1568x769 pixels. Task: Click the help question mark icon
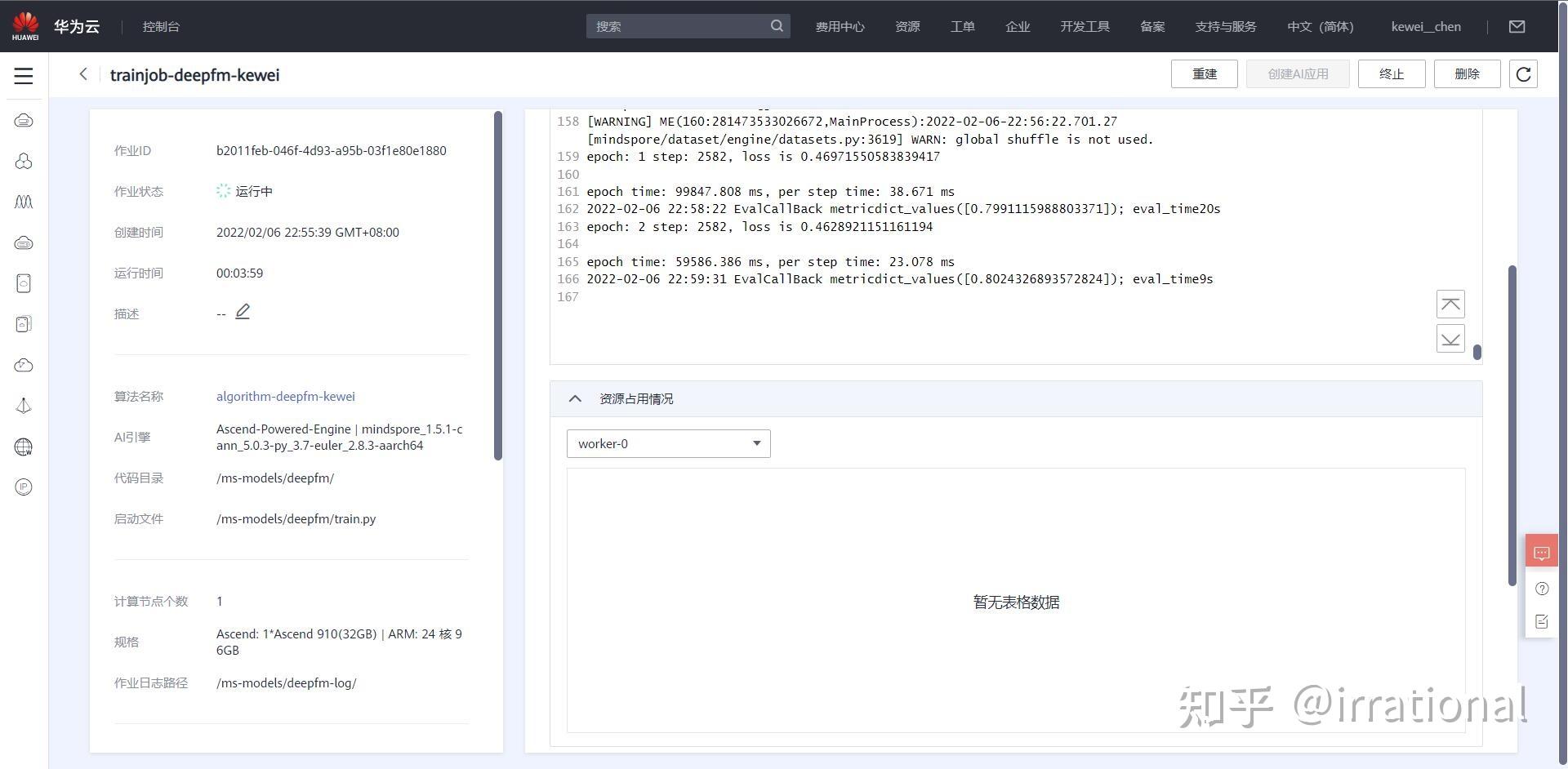[x=1542, y=589]
